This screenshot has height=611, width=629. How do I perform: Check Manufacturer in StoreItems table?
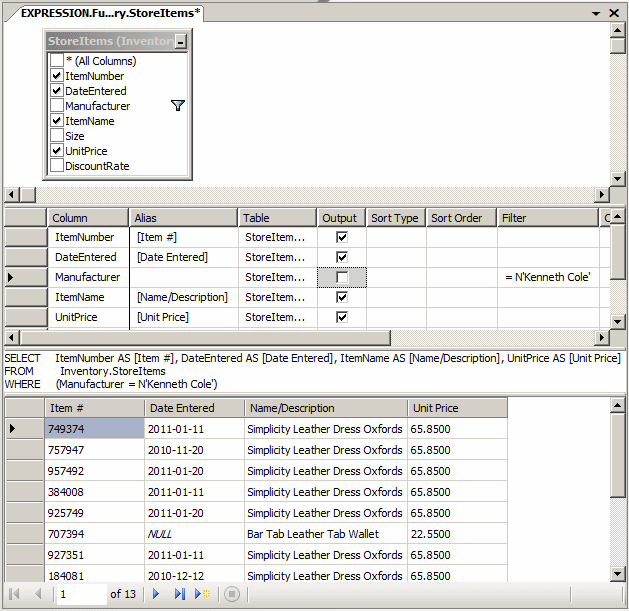coord(57,106)
